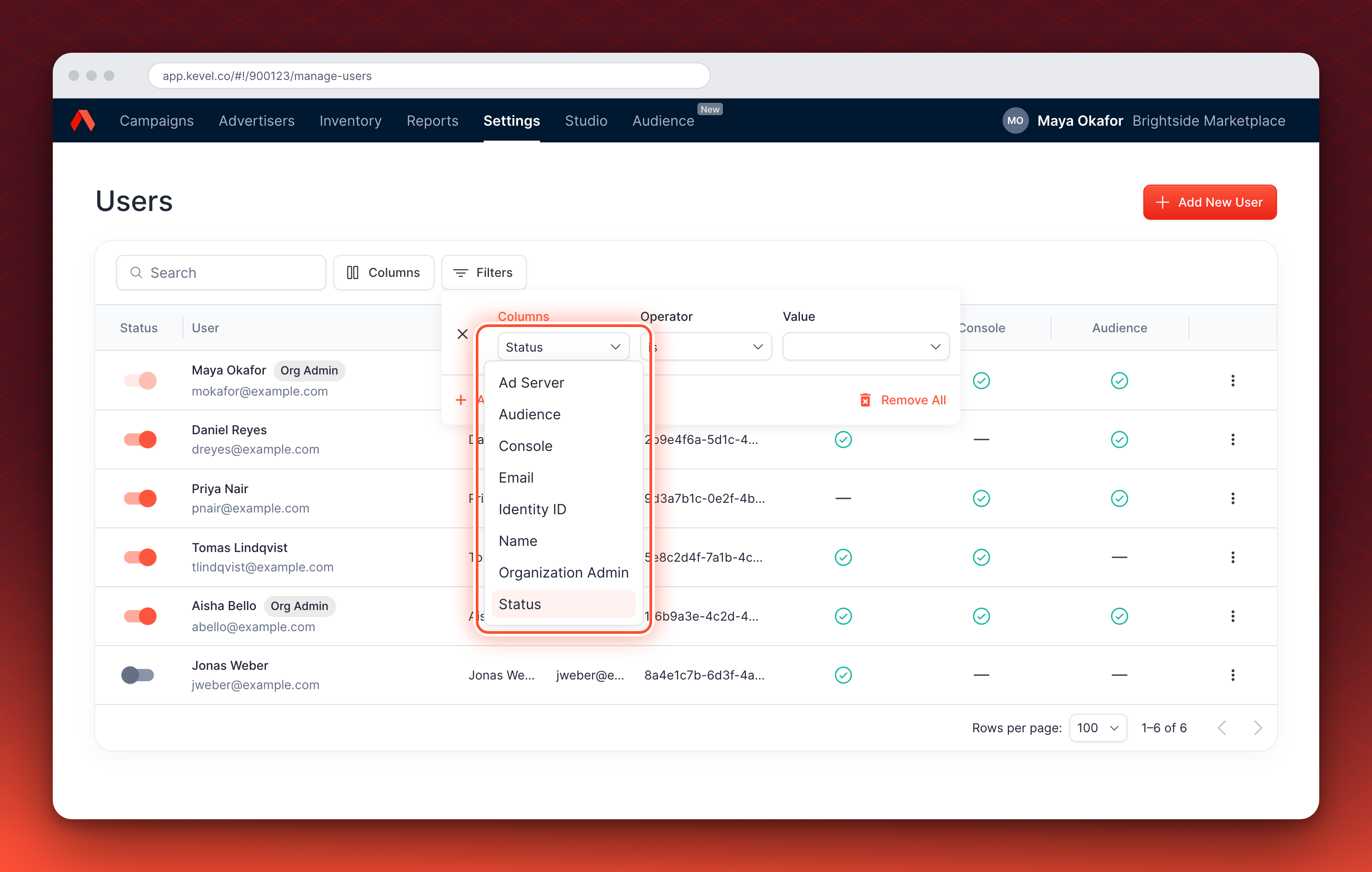Click jweber@example.com email text
The height and width of the screenshot is (872, 1372).
(255, 685)
